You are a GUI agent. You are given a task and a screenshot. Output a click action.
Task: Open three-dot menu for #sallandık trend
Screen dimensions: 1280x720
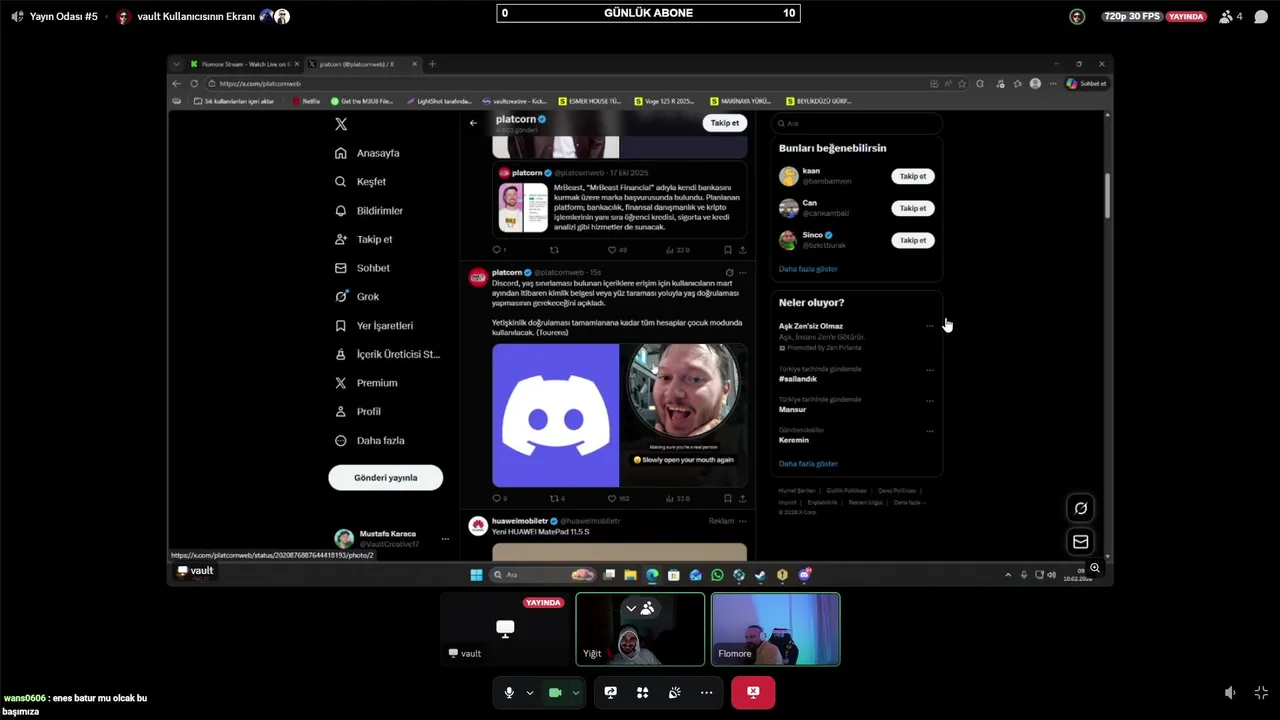coord(930,370)
